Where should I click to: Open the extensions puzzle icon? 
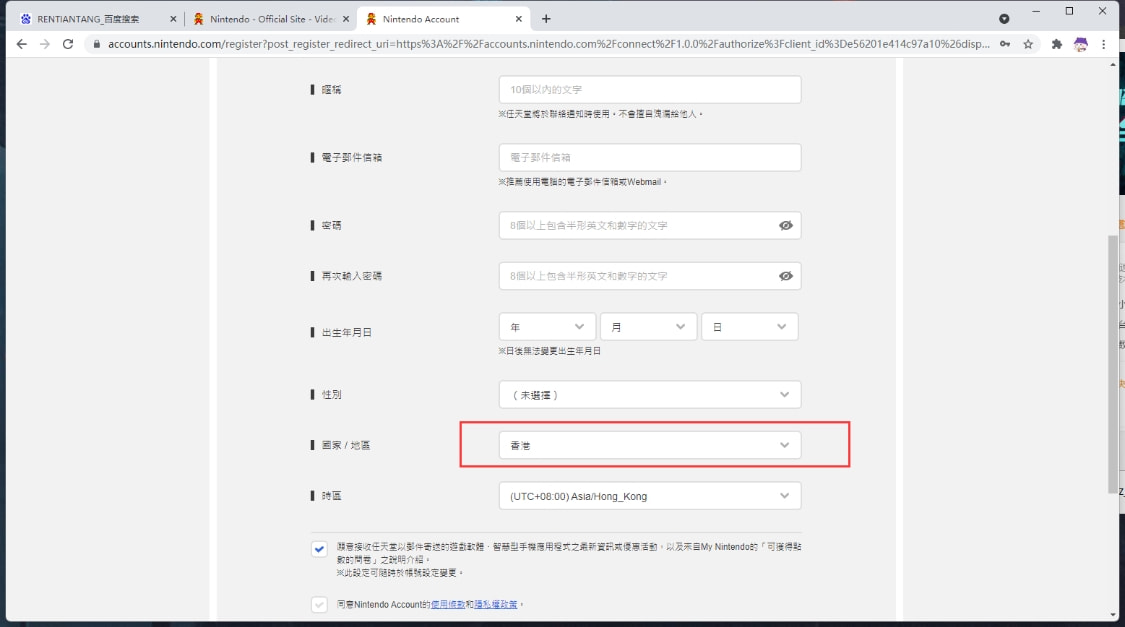(1056, 44)
